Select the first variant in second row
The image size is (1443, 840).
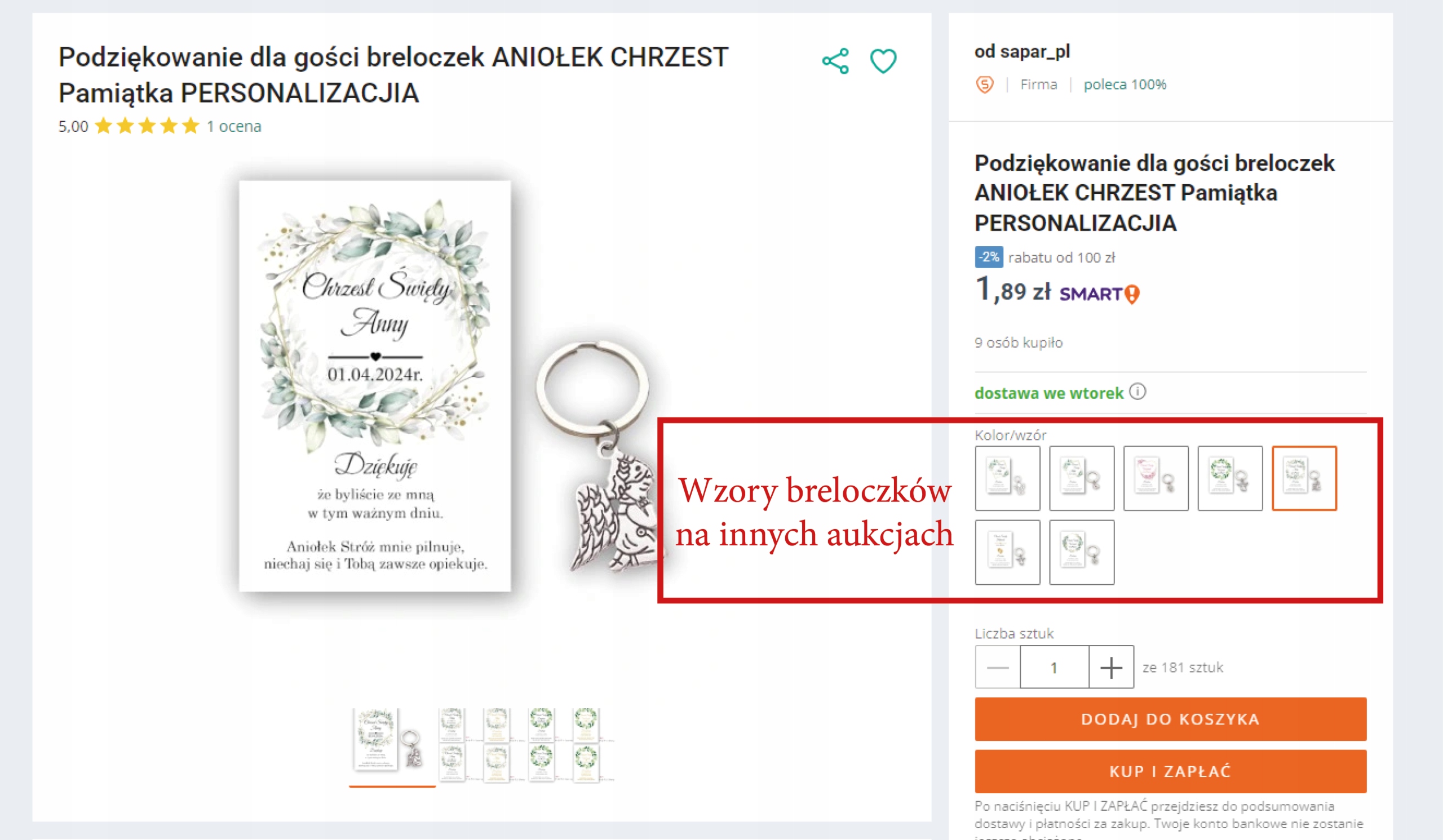point(1007,552)
